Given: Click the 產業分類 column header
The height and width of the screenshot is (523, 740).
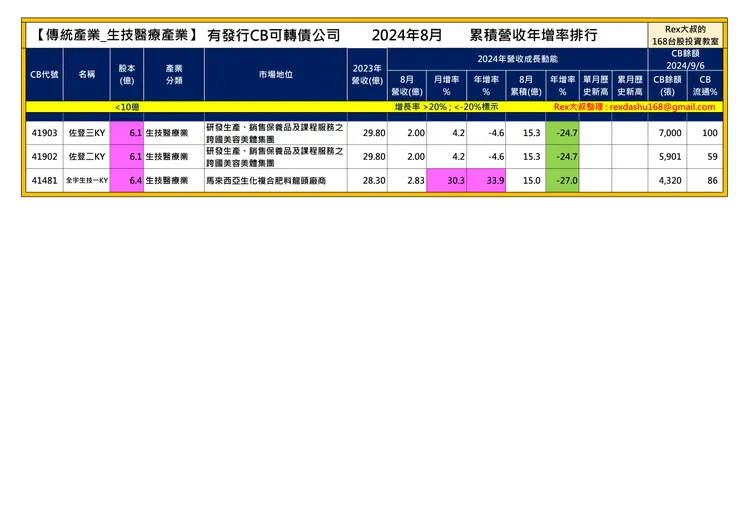Looking at the screenshot, I should (x=174, y=74).
